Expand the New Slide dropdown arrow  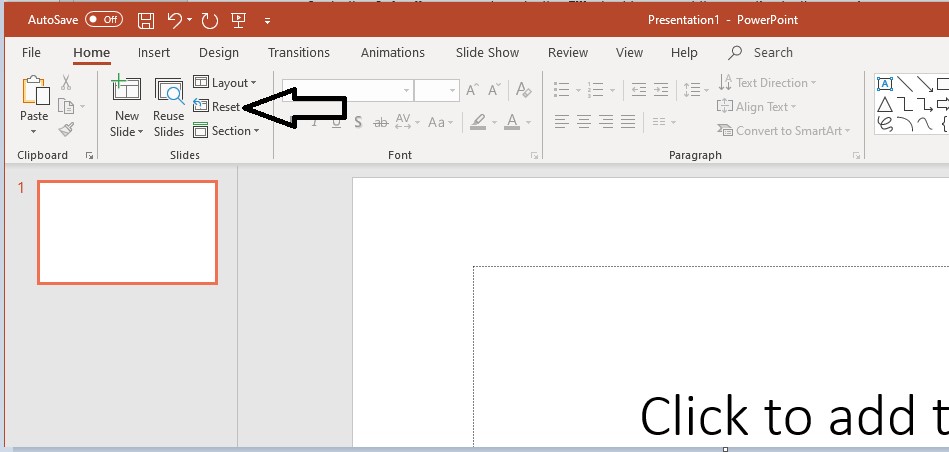(x=140, y=132)
